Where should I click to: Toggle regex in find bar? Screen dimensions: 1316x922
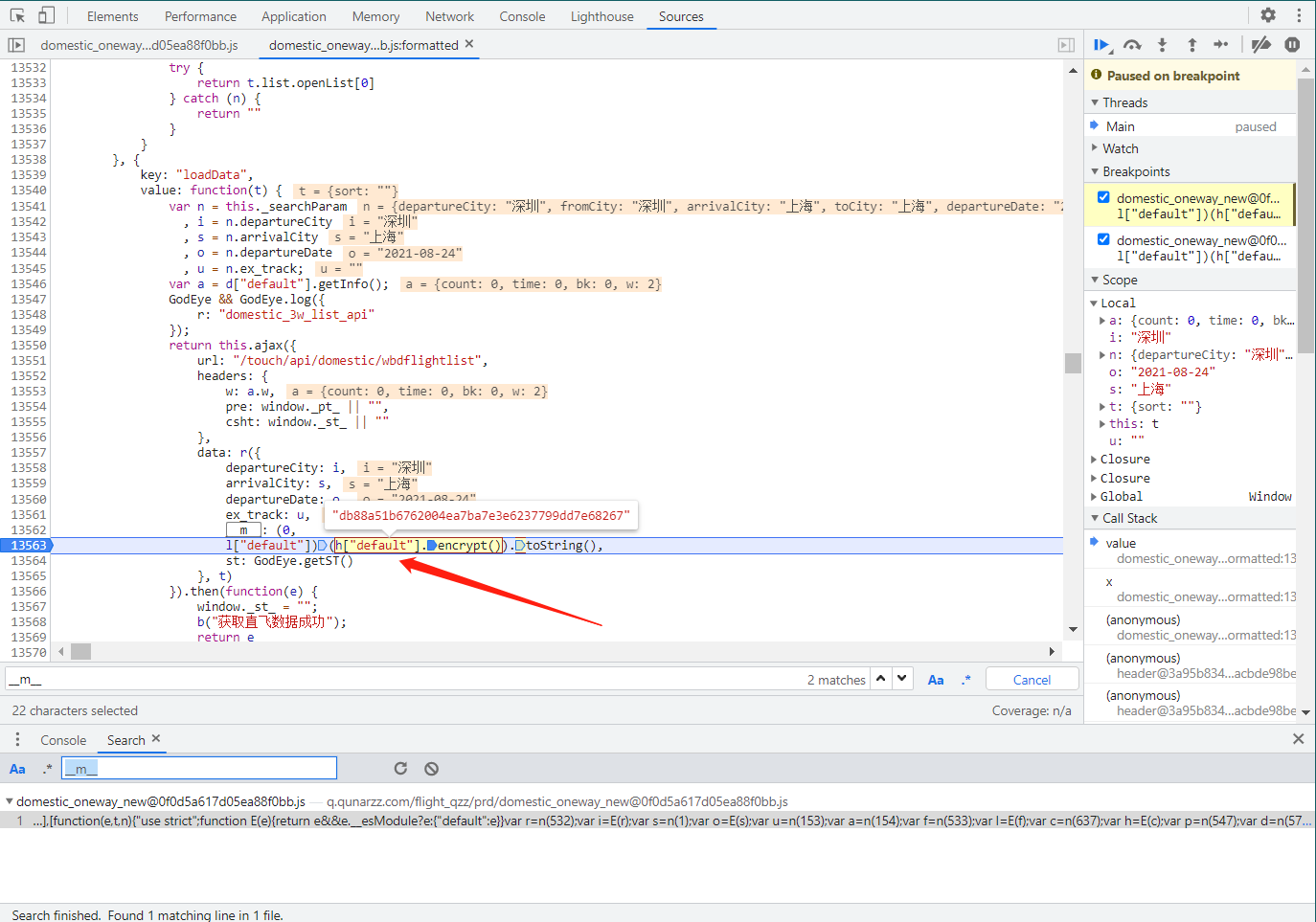click(966, 680)
